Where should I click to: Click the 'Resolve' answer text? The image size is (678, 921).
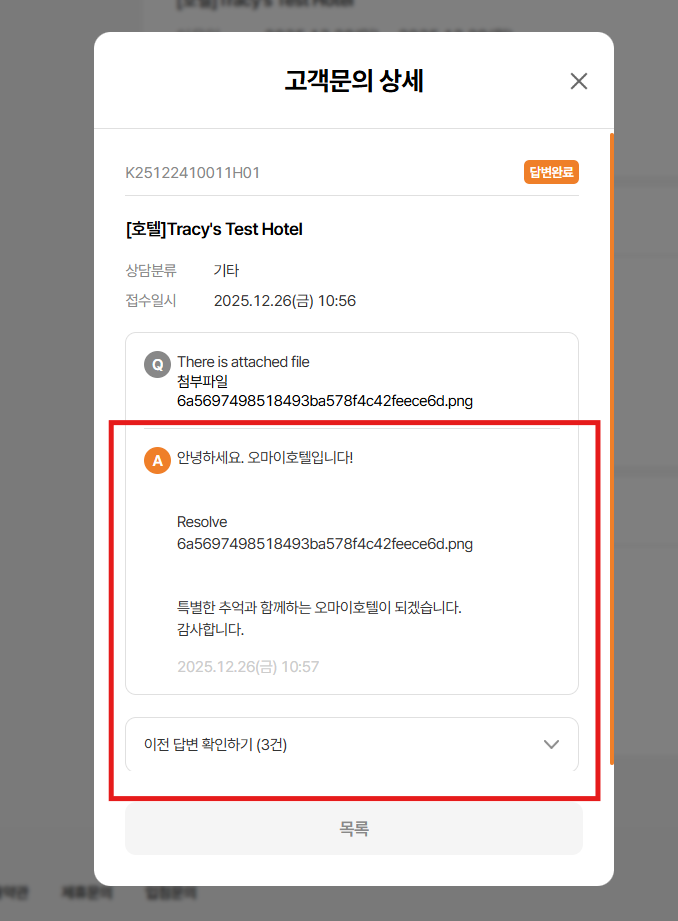coord(202,522)
